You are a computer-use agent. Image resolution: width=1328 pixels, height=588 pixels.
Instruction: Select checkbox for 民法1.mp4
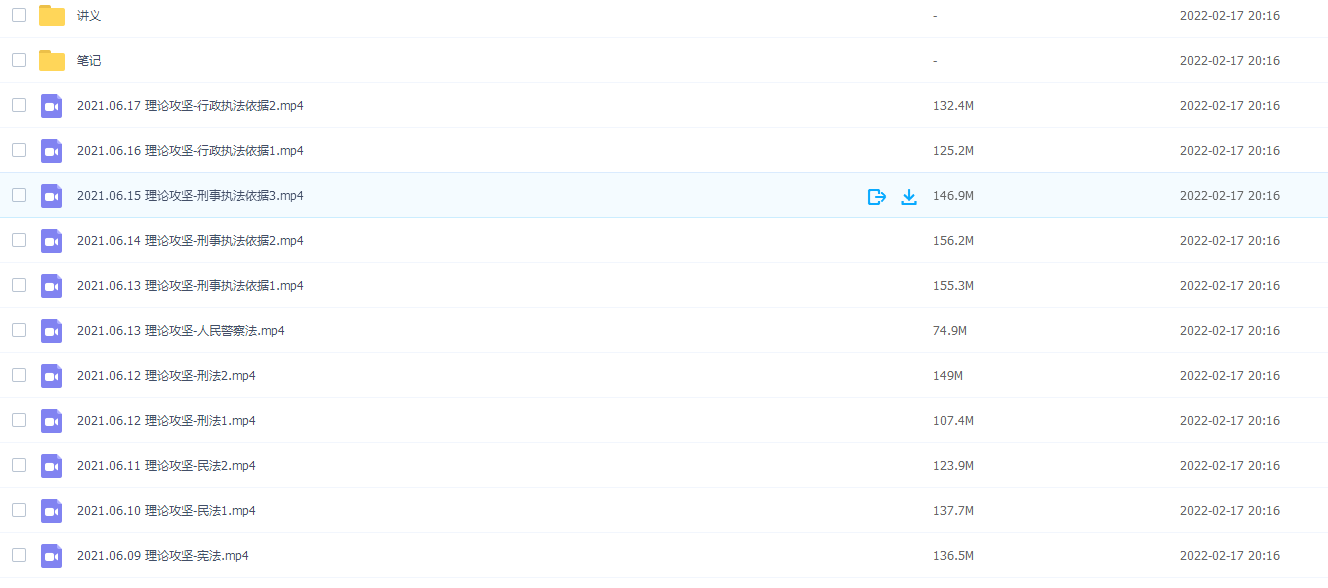coord(19,510)
